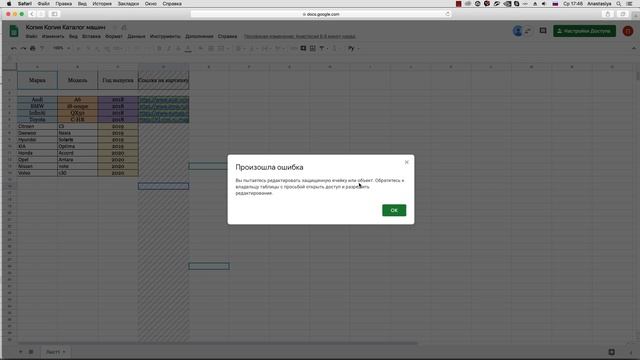Open link in the Audi row
This screenshot has height=360, width=640.
click(164, 100)
